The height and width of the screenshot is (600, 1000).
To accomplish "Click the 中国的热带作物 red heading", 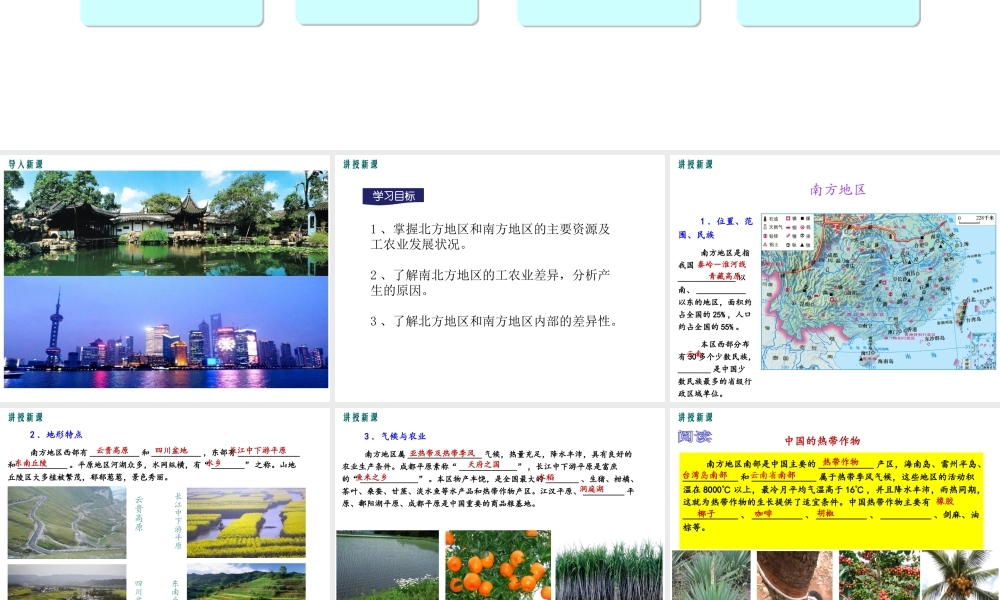I will (x=822, y=440).
